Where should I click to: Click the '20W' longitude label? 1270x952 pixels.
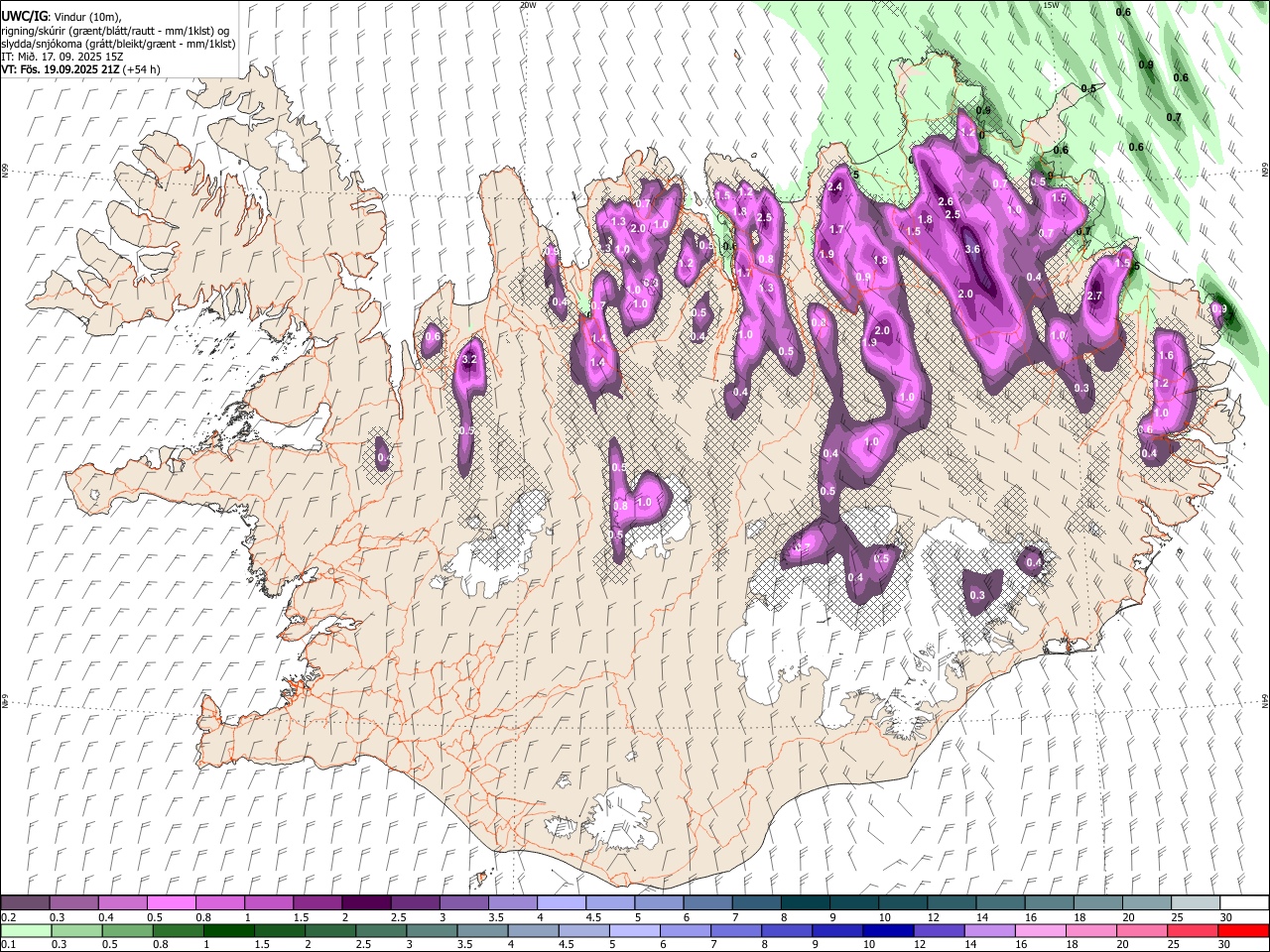[528, 5]
